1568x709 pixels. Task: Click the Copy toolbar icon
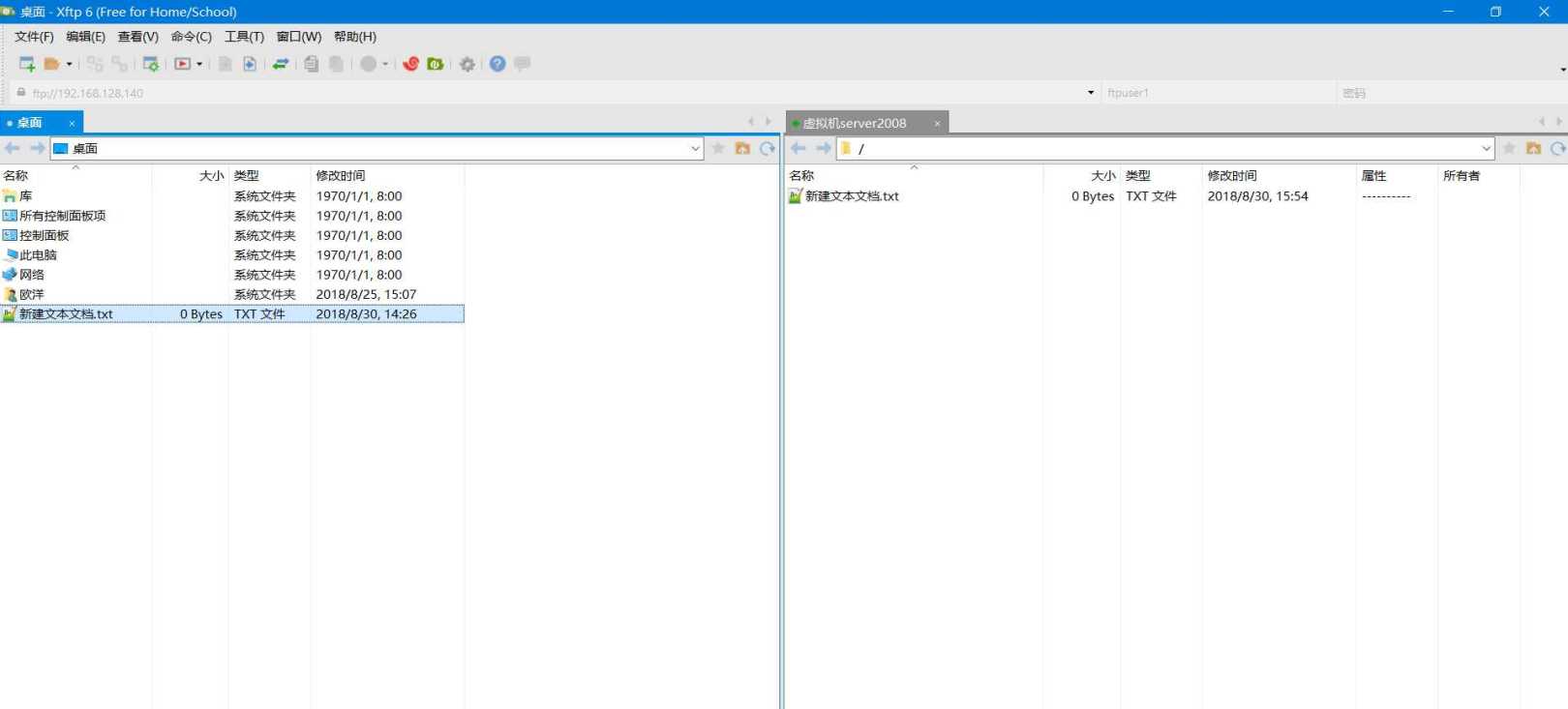pos(312,64)
